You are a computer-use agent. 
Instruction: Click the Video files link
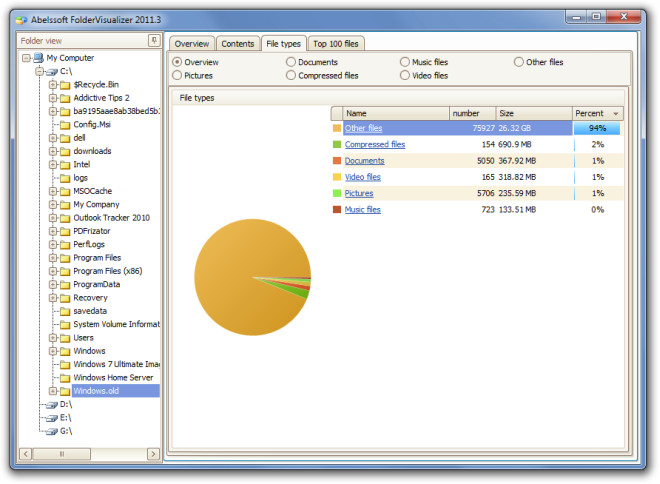click(x=362, y=177)
